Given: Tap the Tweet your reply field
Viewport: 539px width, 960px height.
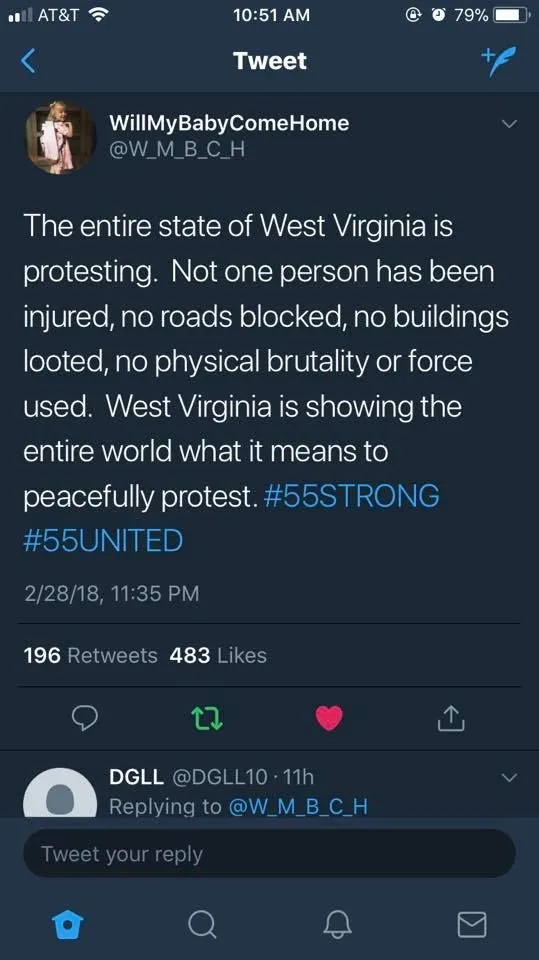Looking at the screenshot, I should coord(270,853).
